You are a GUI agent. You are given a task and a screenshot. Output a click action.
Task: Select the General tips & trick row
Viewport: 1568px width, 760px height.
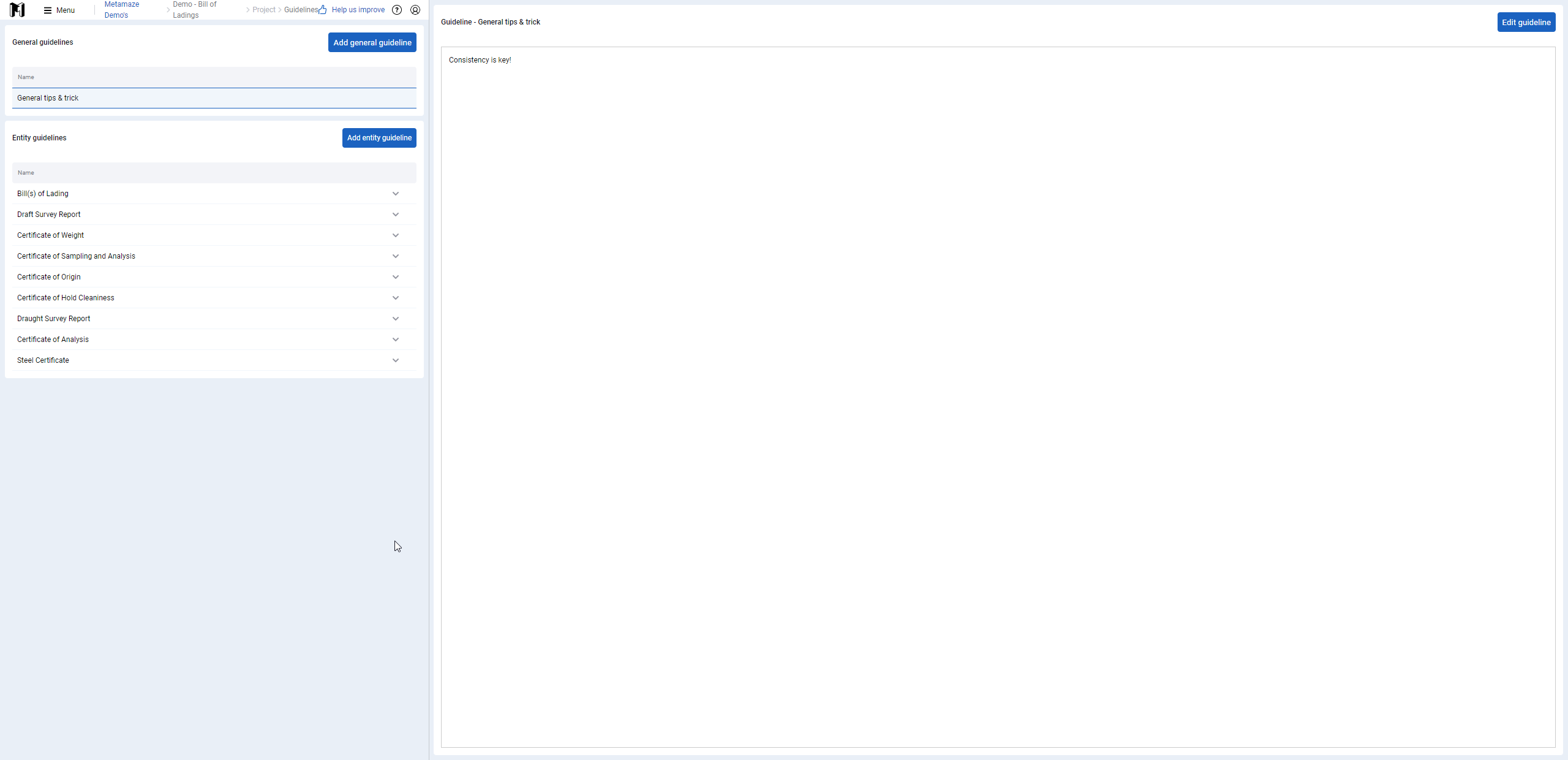click(x=214, y=98)
